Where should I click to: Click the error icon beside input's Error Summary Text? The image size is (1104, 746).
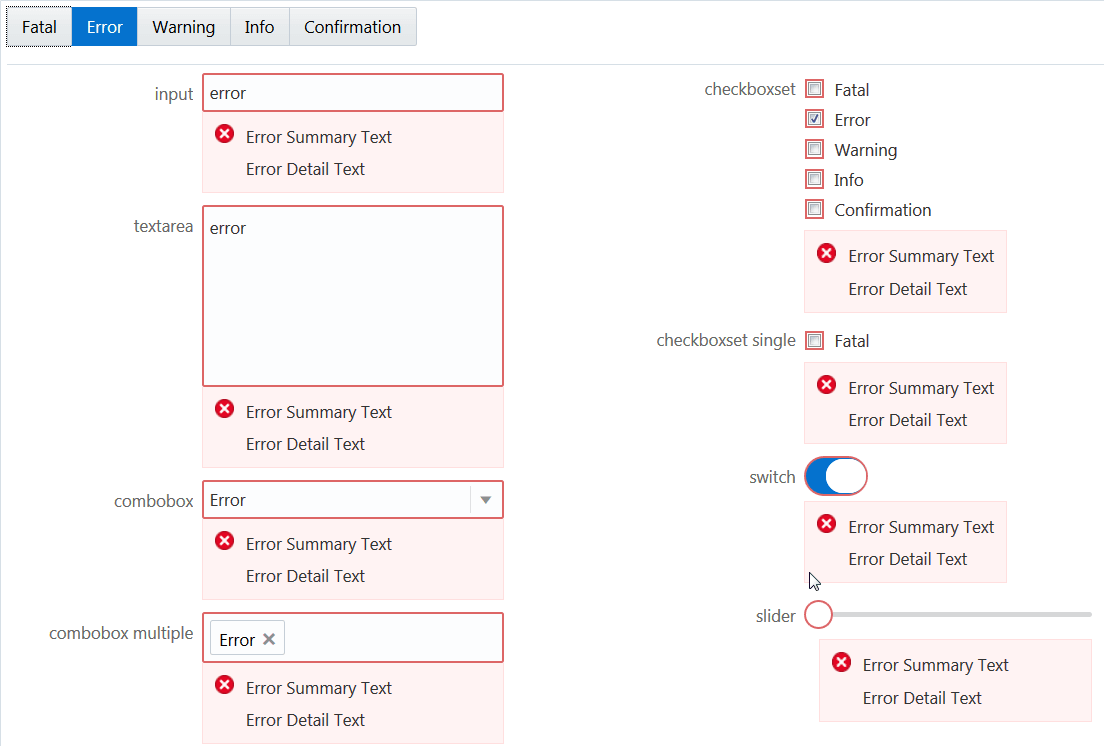(x=224, y=133)
